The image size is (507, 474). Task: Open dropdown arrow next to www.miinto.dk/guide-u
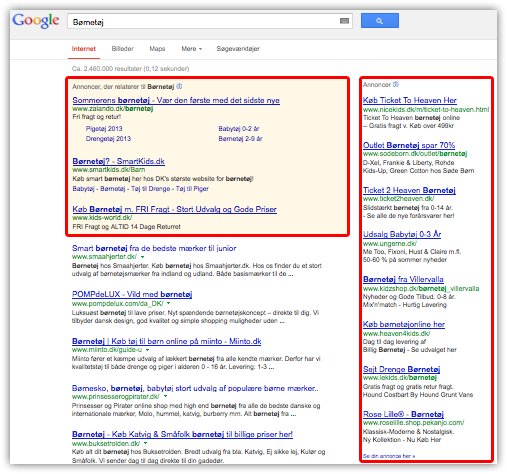(x=147, y=350)
